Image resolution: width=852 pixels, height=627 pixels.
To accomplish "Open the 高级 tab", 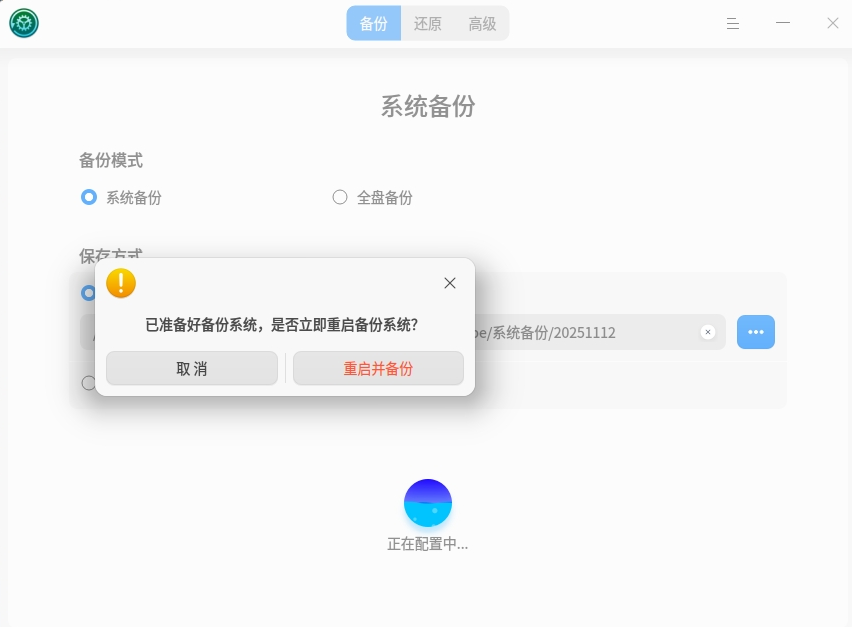I will (482, 23).
